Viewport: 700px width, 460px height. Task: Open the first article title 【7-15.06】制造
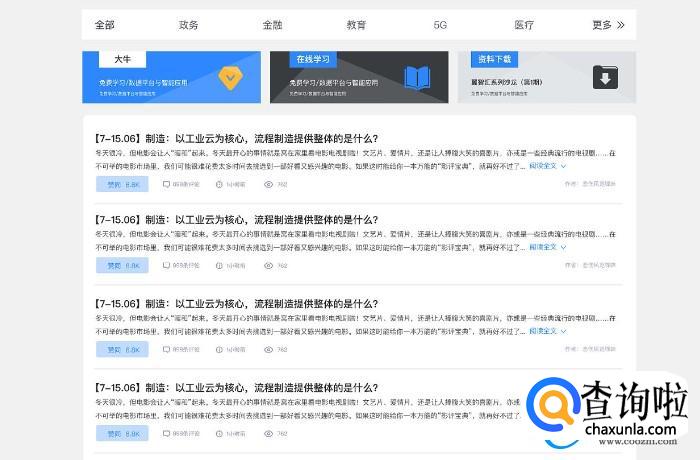tap(236, 138)
